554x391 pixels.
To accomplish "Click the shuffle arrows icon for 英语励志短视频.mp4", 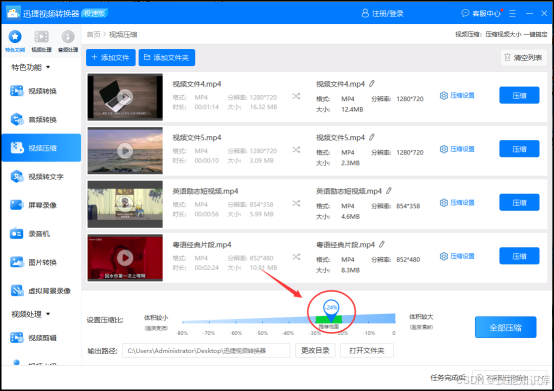I will point(296,203).
